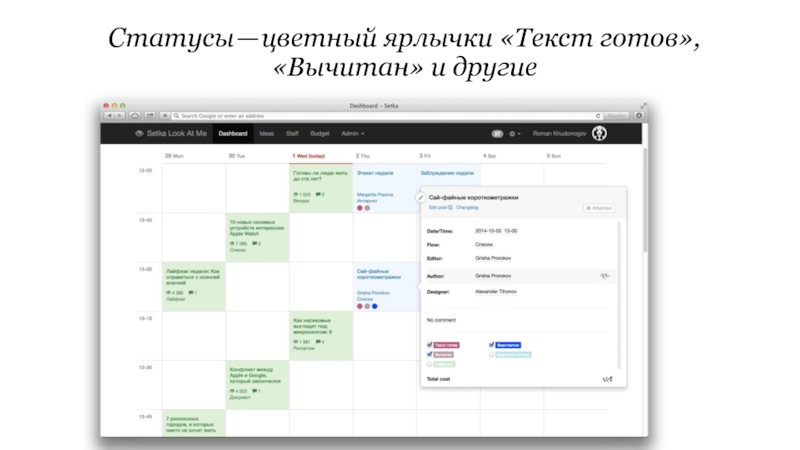This screenshot has width=800, height=450.
Task: Click the pulse icon in Author row
Action: 605,276
